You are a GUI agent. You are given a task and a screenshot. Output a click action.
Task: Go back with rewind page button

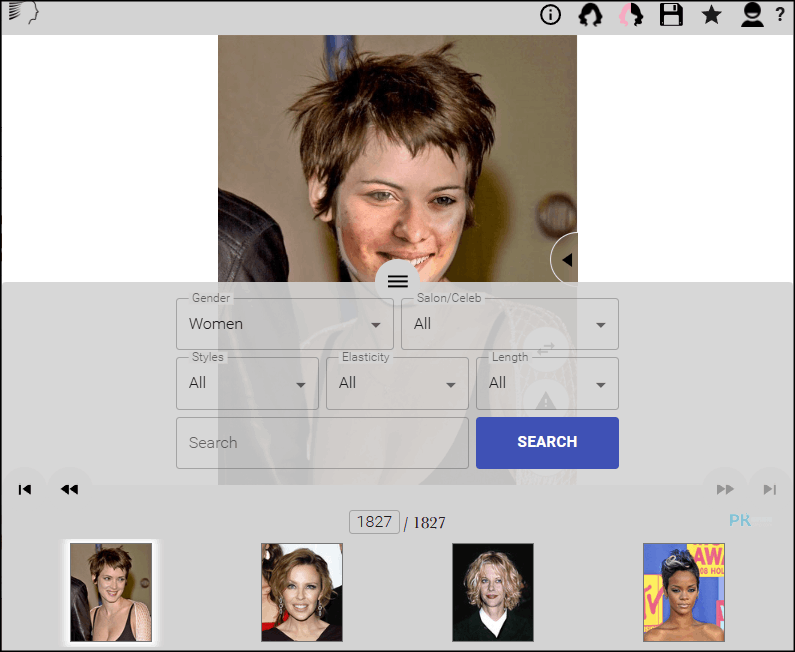pyautogui.click(x=69, y=489)
